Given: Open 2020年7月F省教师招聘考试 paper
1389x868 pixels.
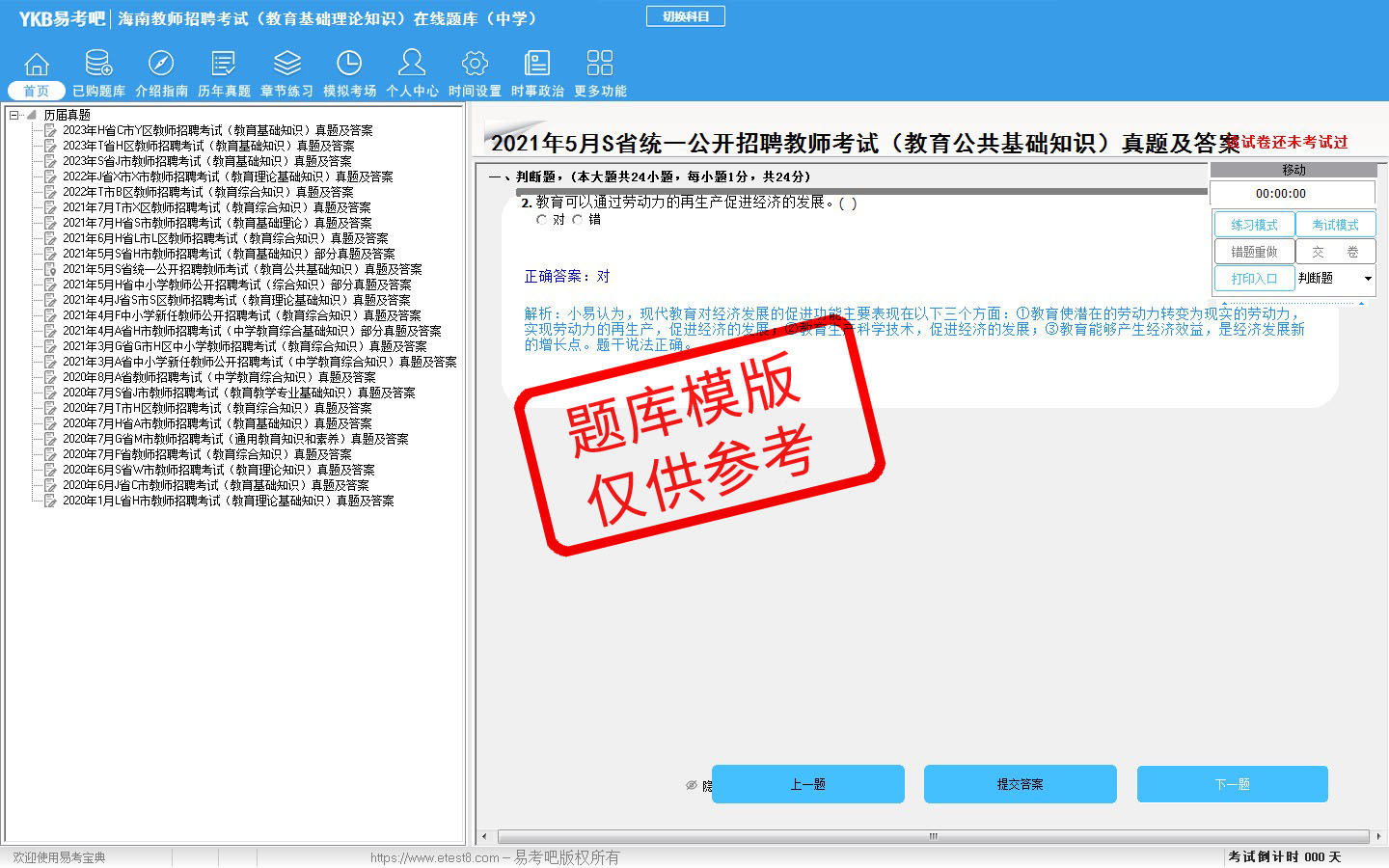Looking at the screenshot, I should pos(206,454).
